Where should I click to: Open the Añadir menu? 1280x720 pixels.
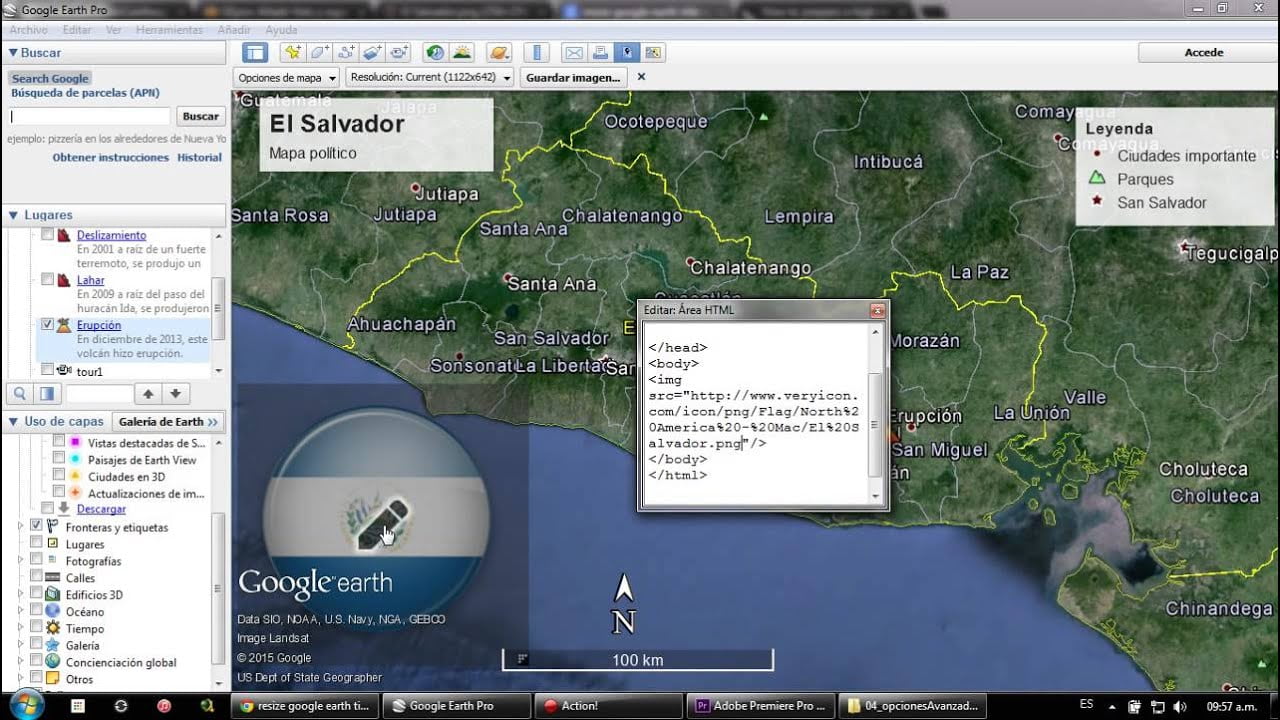(235, 30)
